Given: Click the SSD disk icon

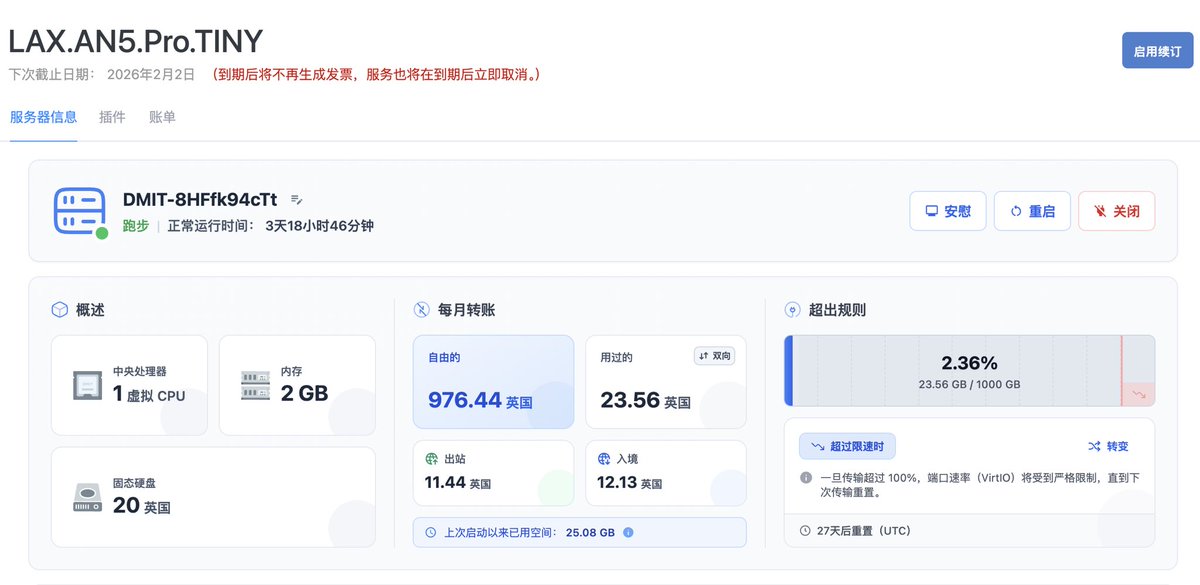Looking at the screenshot, I should click(87, 497).
